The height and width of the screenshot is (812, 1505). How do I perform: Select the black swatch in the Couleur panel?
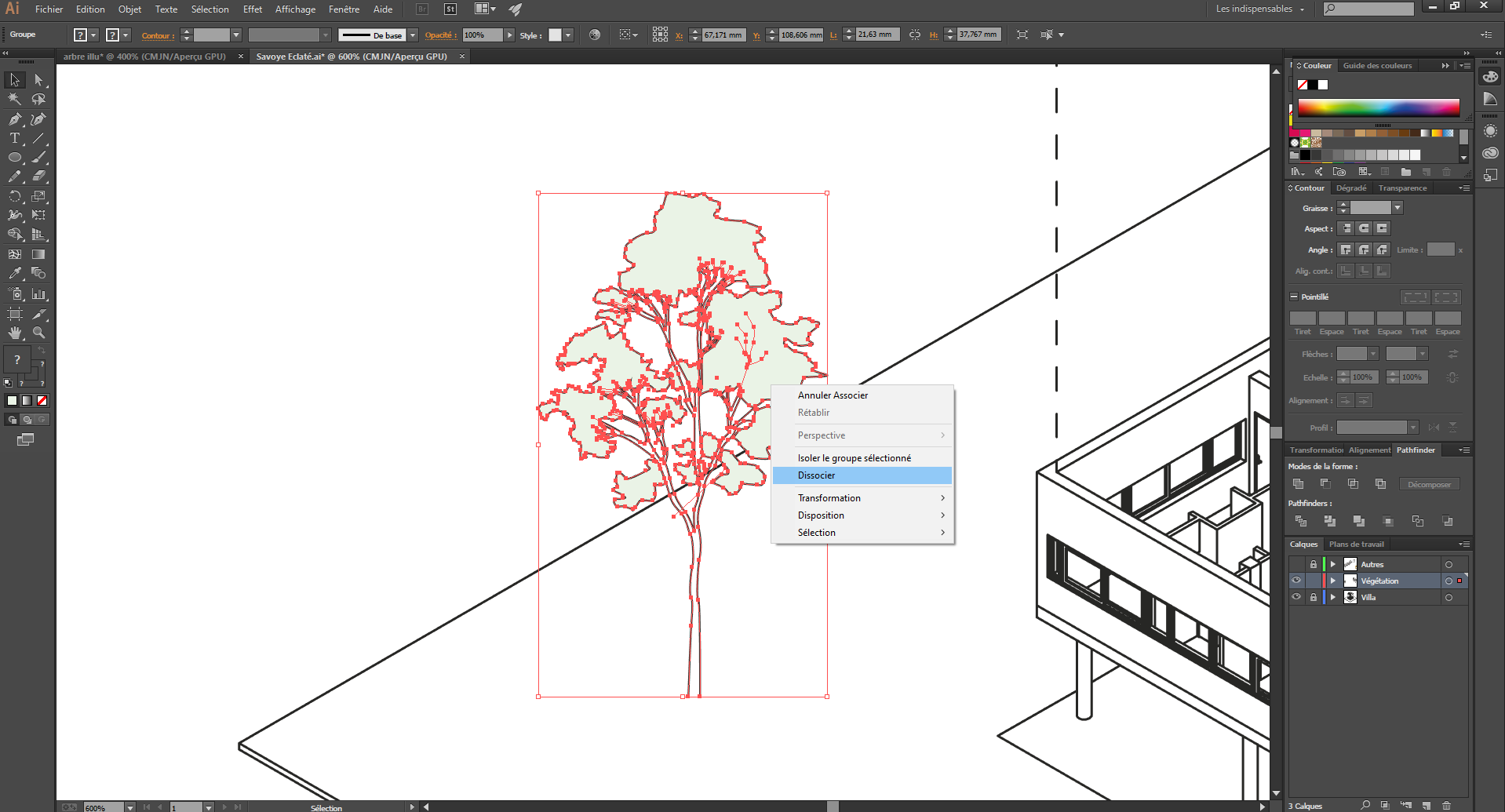click(1311, 84)
